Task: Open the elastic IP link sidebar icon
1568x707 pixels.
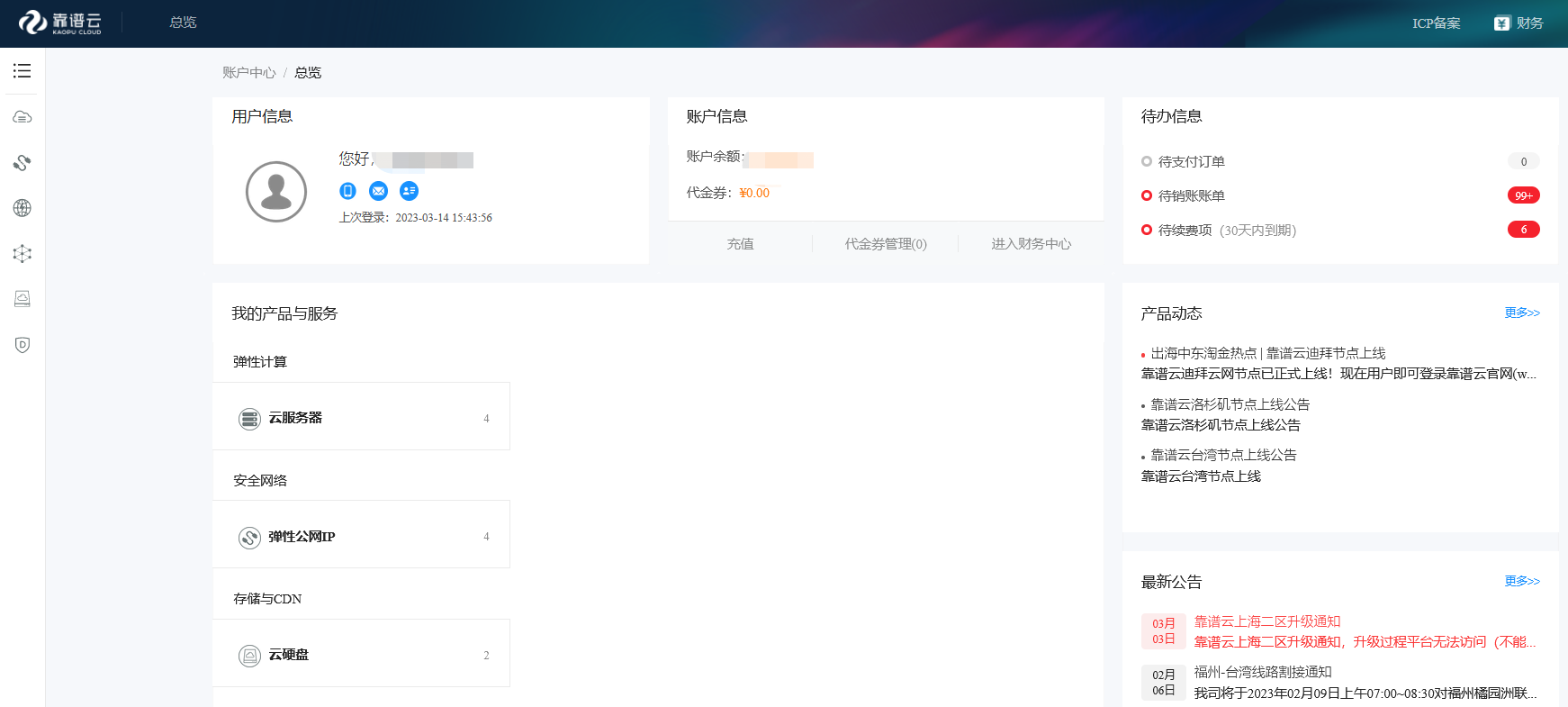Action: (23, 163)
